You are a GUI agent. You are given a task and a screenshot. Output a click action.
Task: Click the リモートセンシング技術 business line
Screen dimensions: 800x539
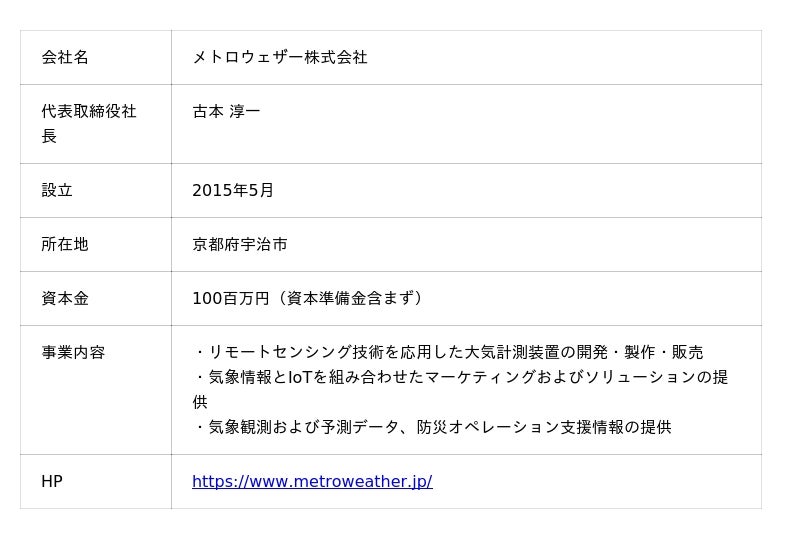coord(448,352)
